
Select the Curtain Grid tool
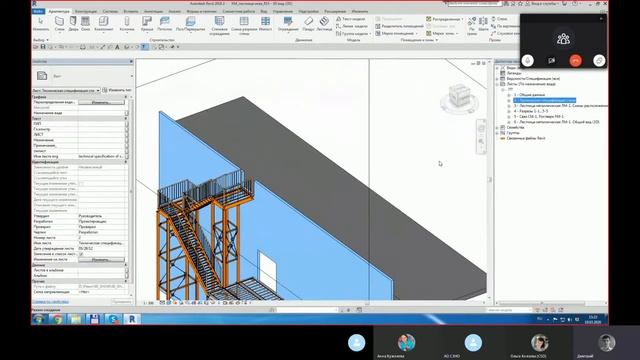click(244, 26)
